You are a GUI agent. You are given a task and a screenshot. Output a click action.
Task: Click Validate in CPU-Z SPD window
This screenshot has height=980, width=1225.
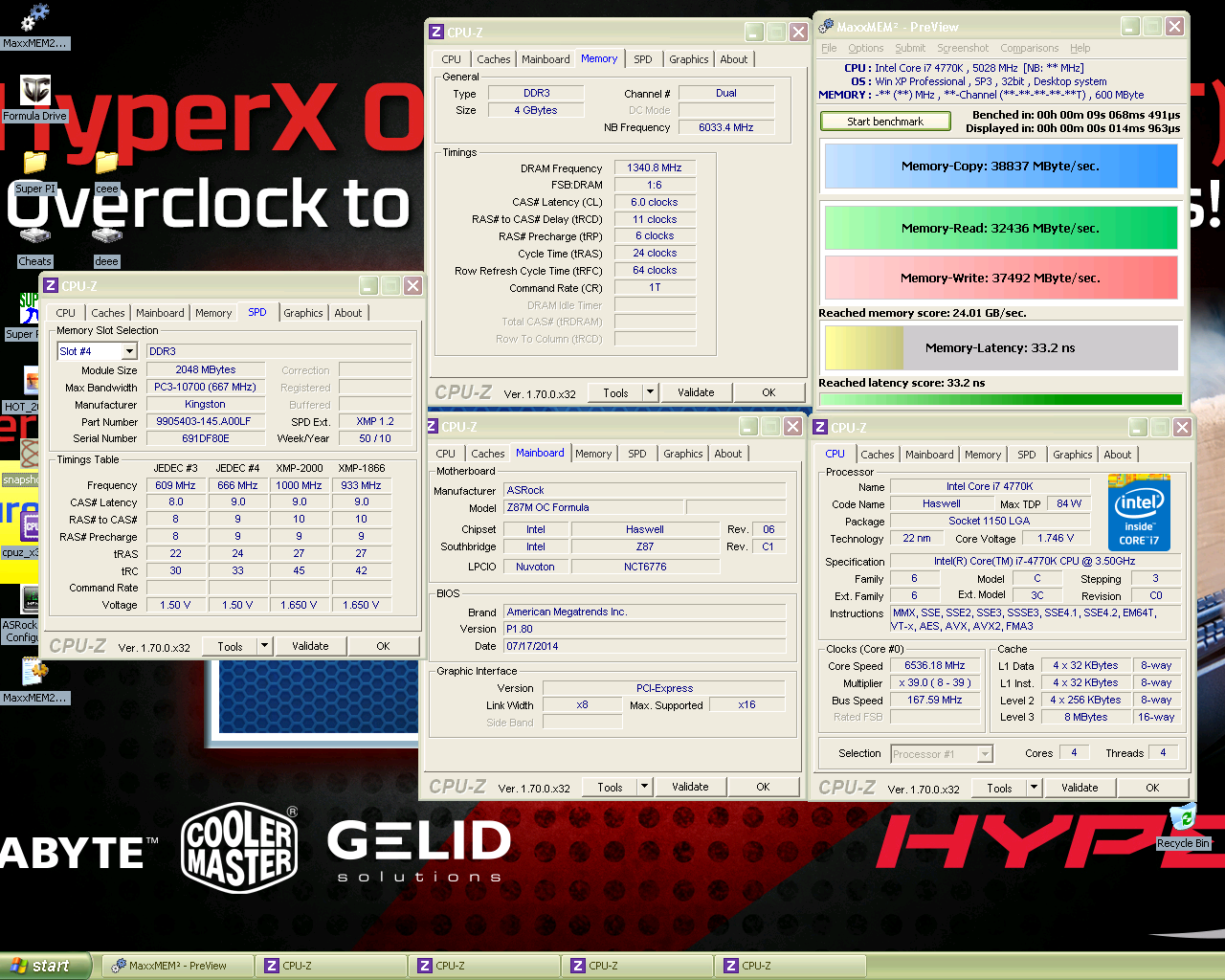point(310,646)
